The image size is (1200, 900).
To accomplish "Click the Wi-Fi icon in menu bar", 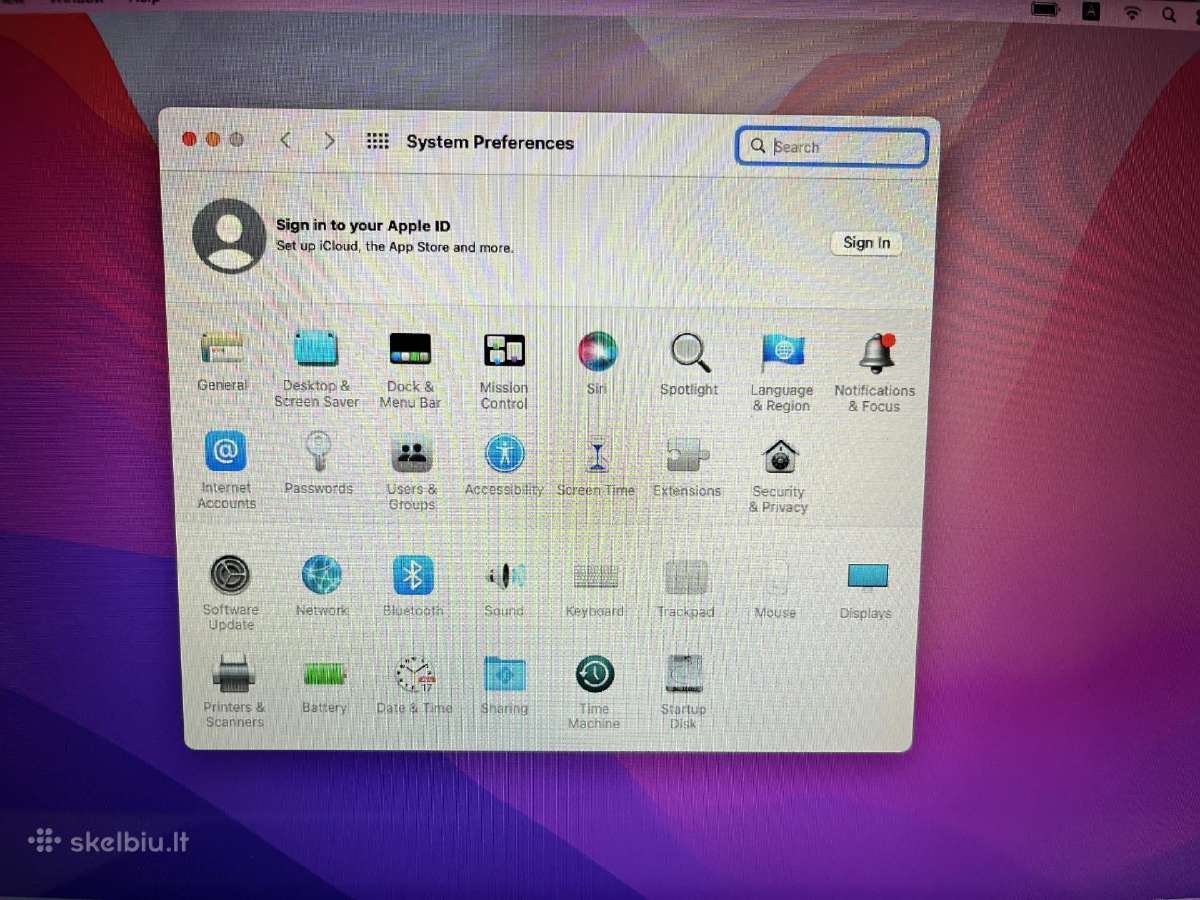I will click(1132, 13).
